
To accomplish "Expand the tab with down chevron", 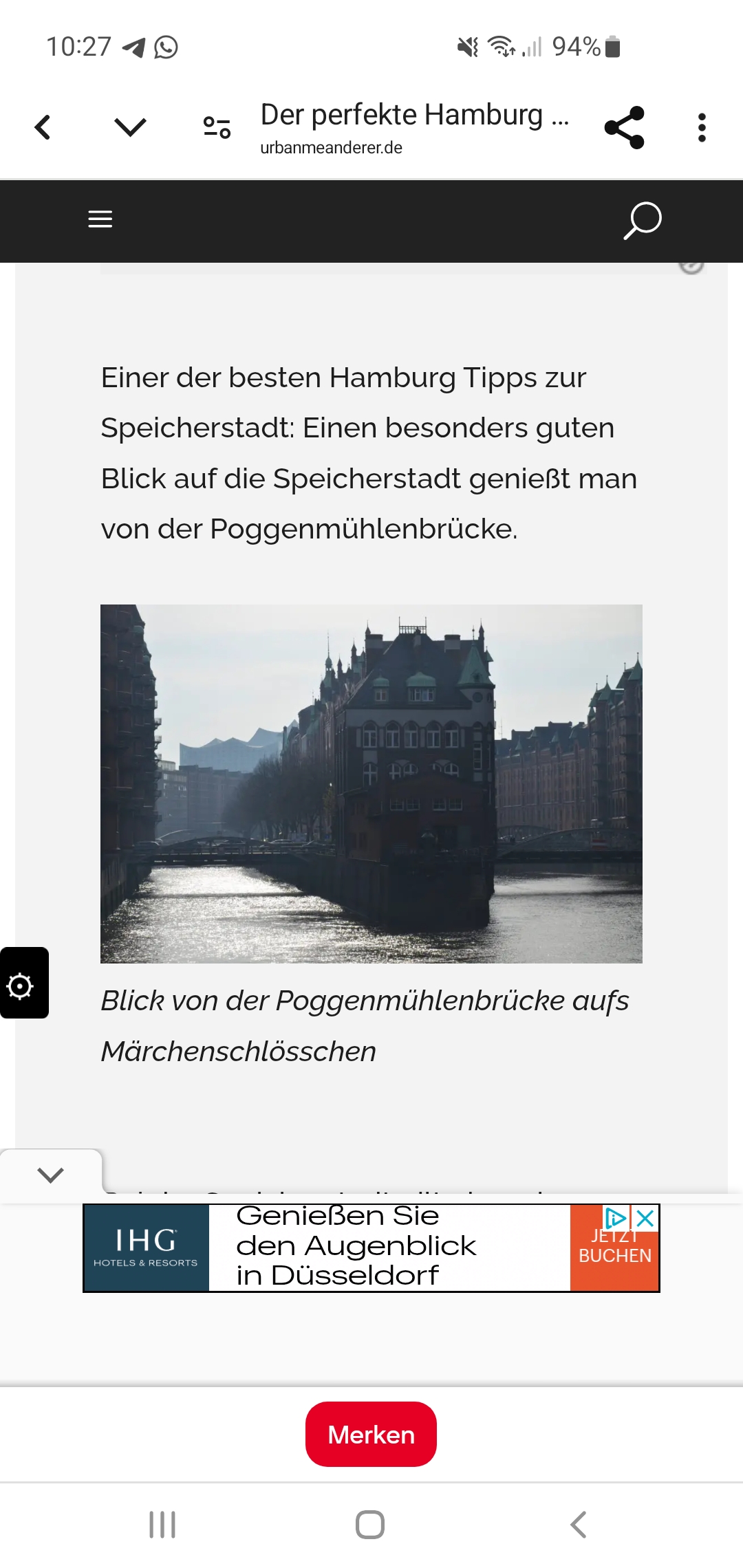I will [51, 1175].
